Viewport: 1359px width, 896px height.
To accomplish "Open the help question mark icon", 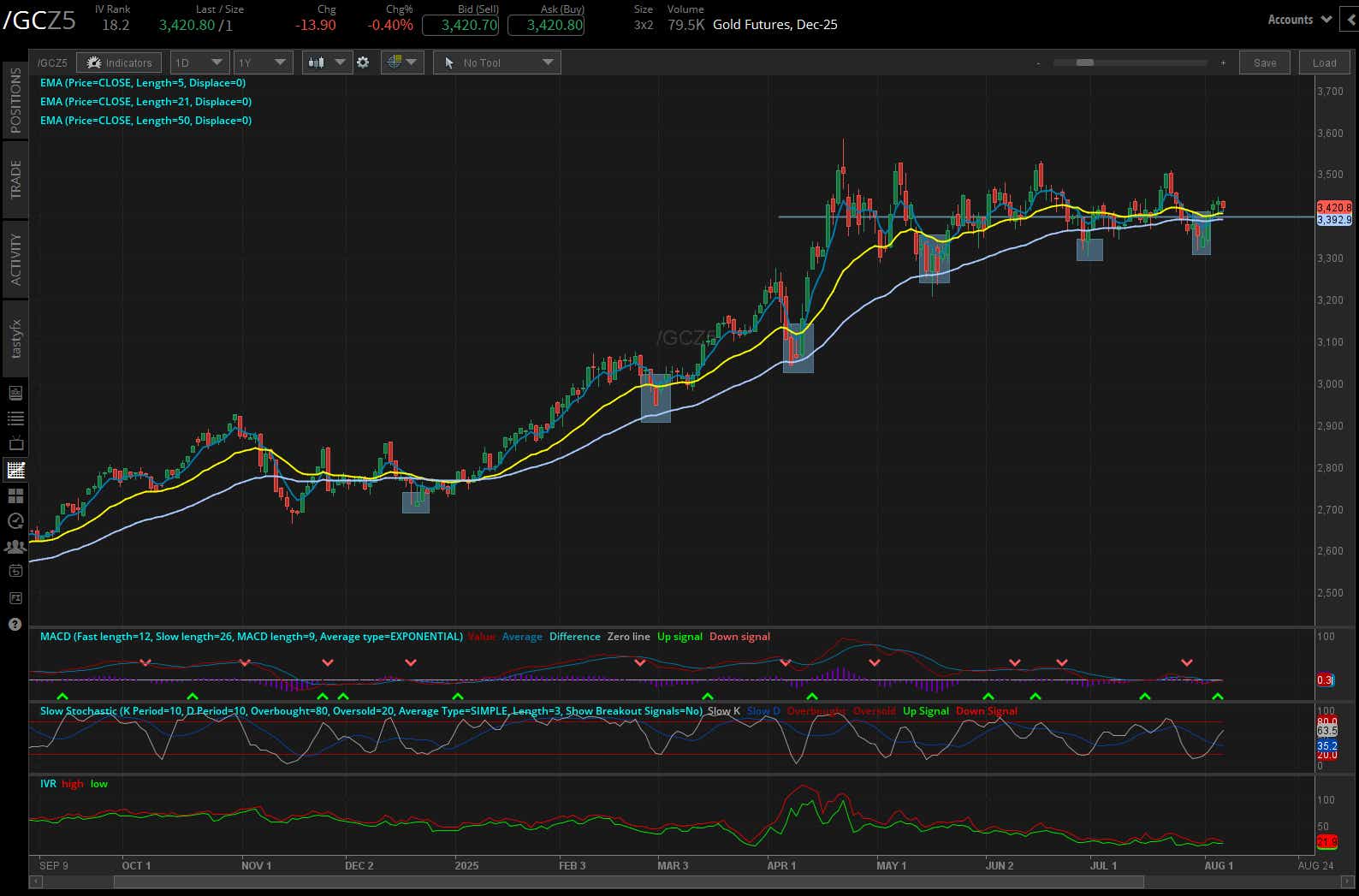I will [15, 624].
